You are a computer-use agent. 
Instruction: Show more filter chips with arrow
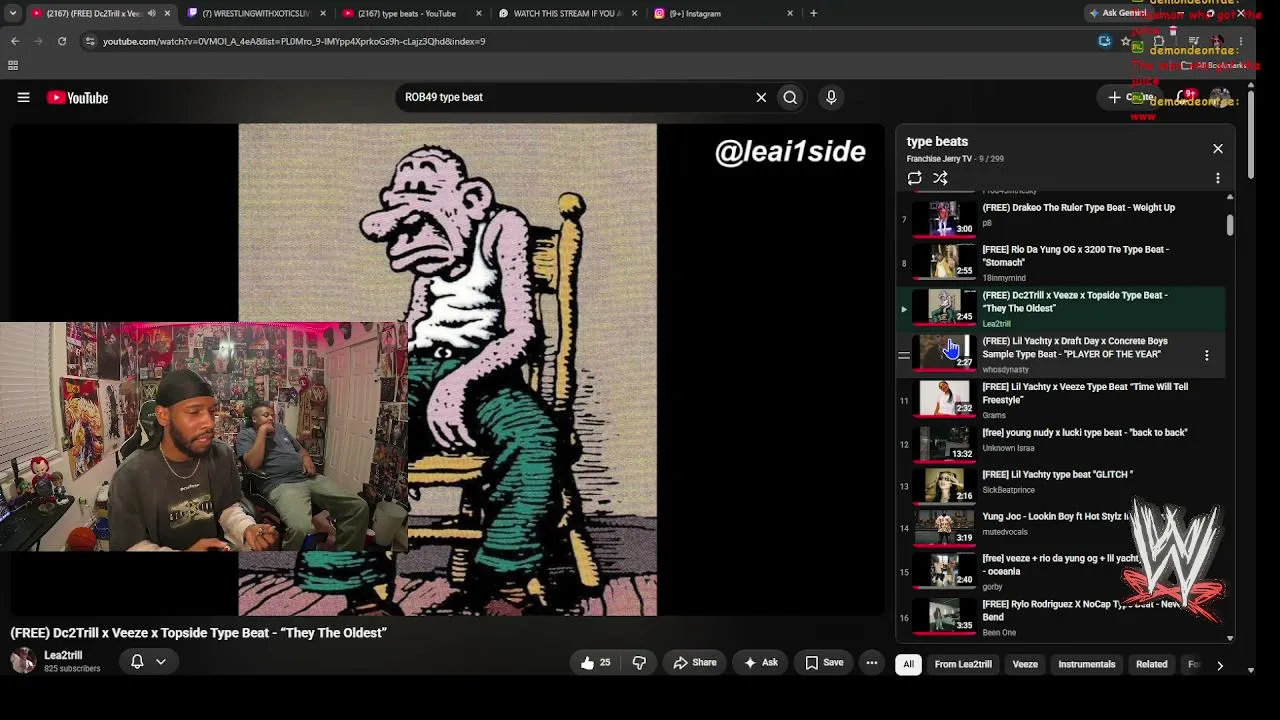click(x=1219, y=665)
